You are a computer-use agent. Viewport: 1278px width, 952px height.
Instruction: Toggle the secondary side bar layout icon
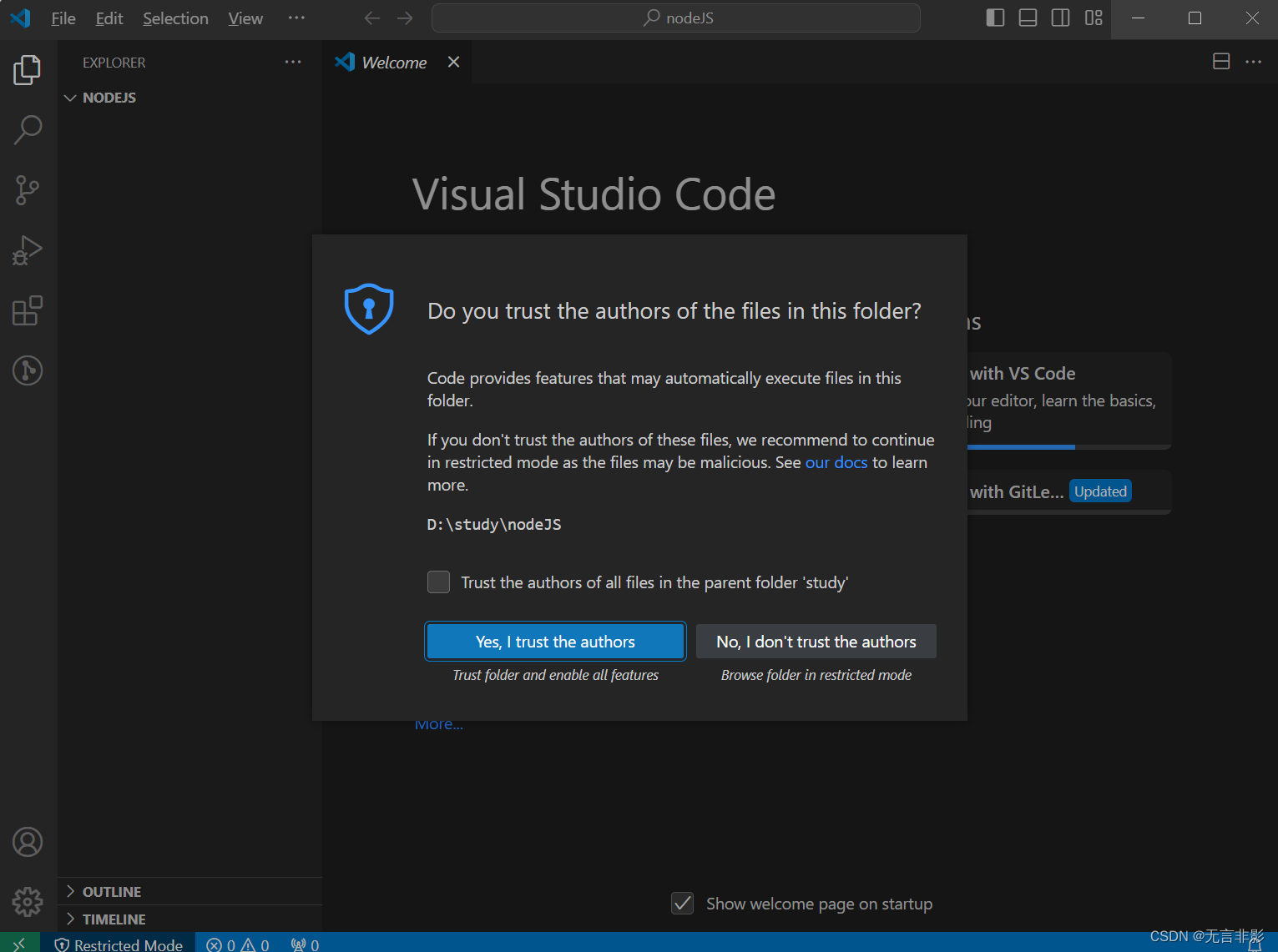[1060, 18]
